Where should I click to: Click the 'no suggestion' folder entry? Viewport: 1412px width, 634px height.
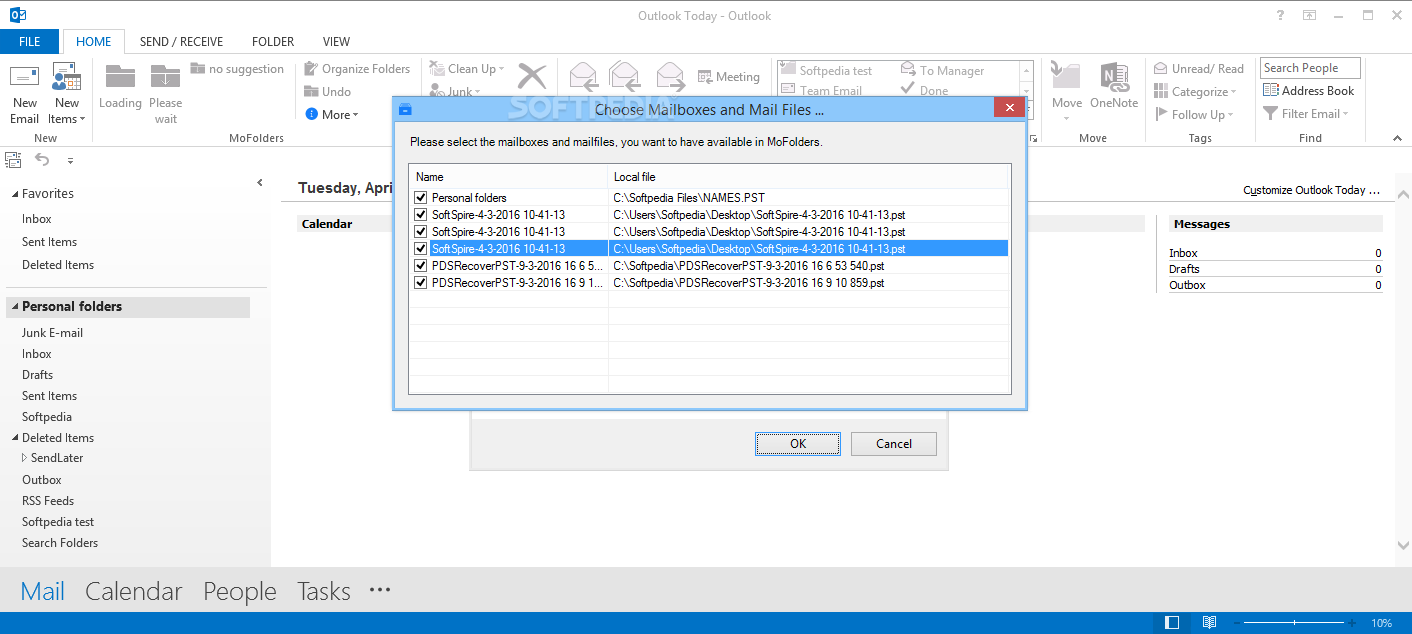pyautogui.click(x=237, y=69)
